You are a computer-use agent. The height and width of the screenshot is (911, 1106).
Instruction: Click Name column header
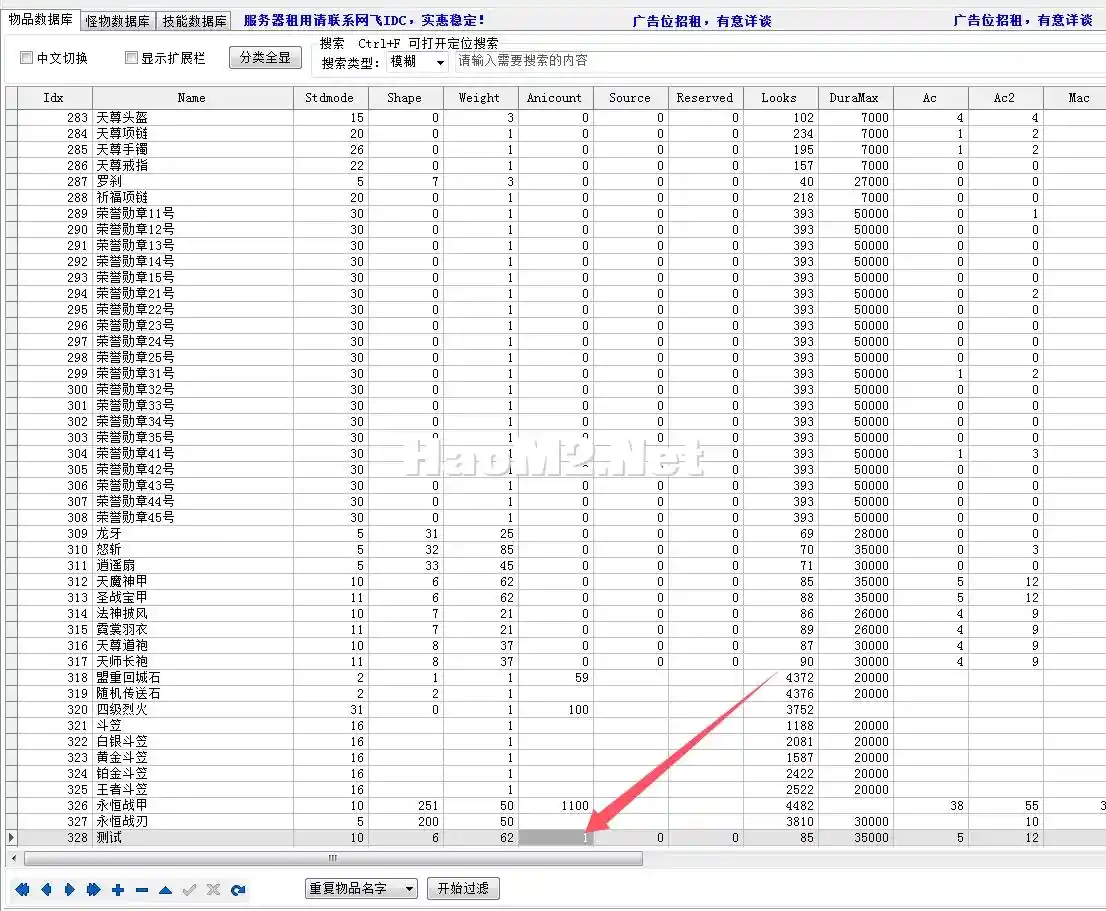click(x=193, y=98)
